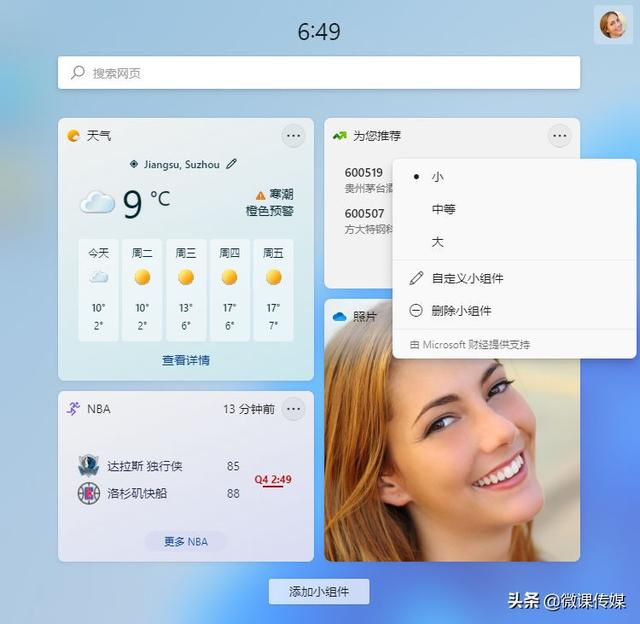640x624 pixels.
Task: Click the Dallas Mavericks team logo
Action: pos(89,466)
